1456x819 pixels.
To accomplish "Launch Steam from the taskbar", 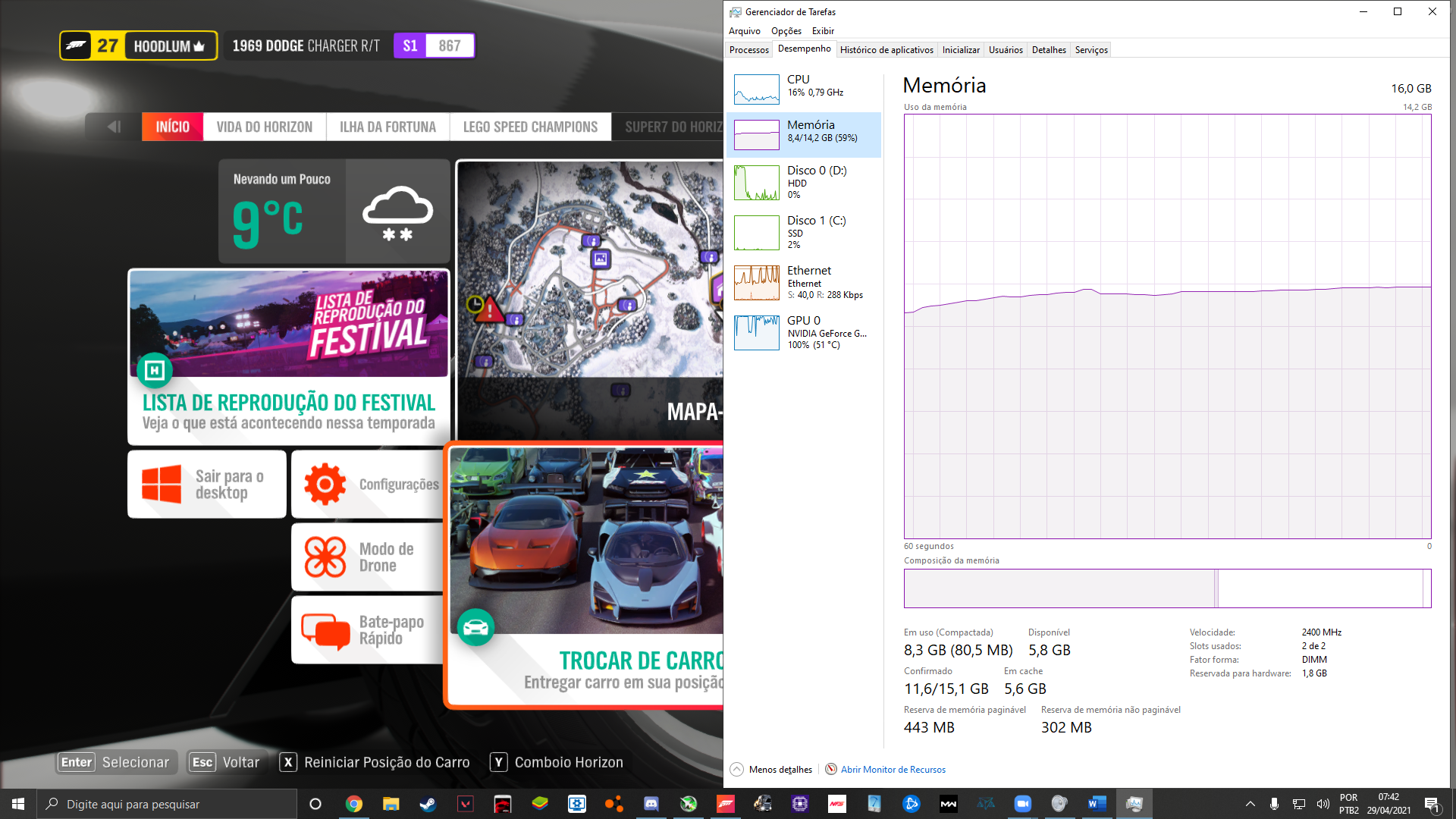I will pyautogui.click(x=428, y=804).
